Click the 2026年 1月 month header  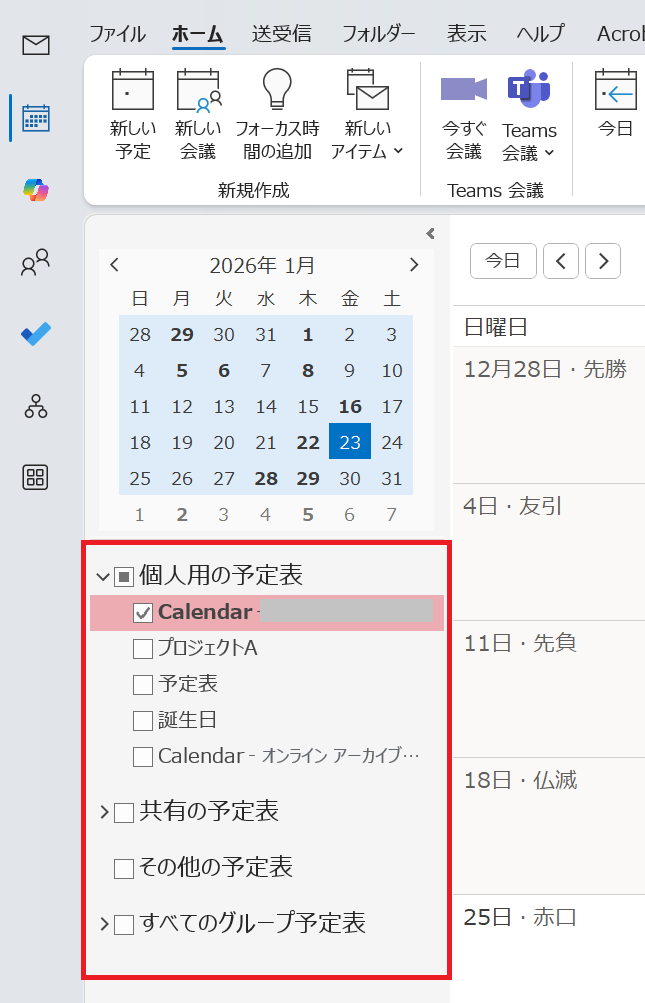[262, 265]
